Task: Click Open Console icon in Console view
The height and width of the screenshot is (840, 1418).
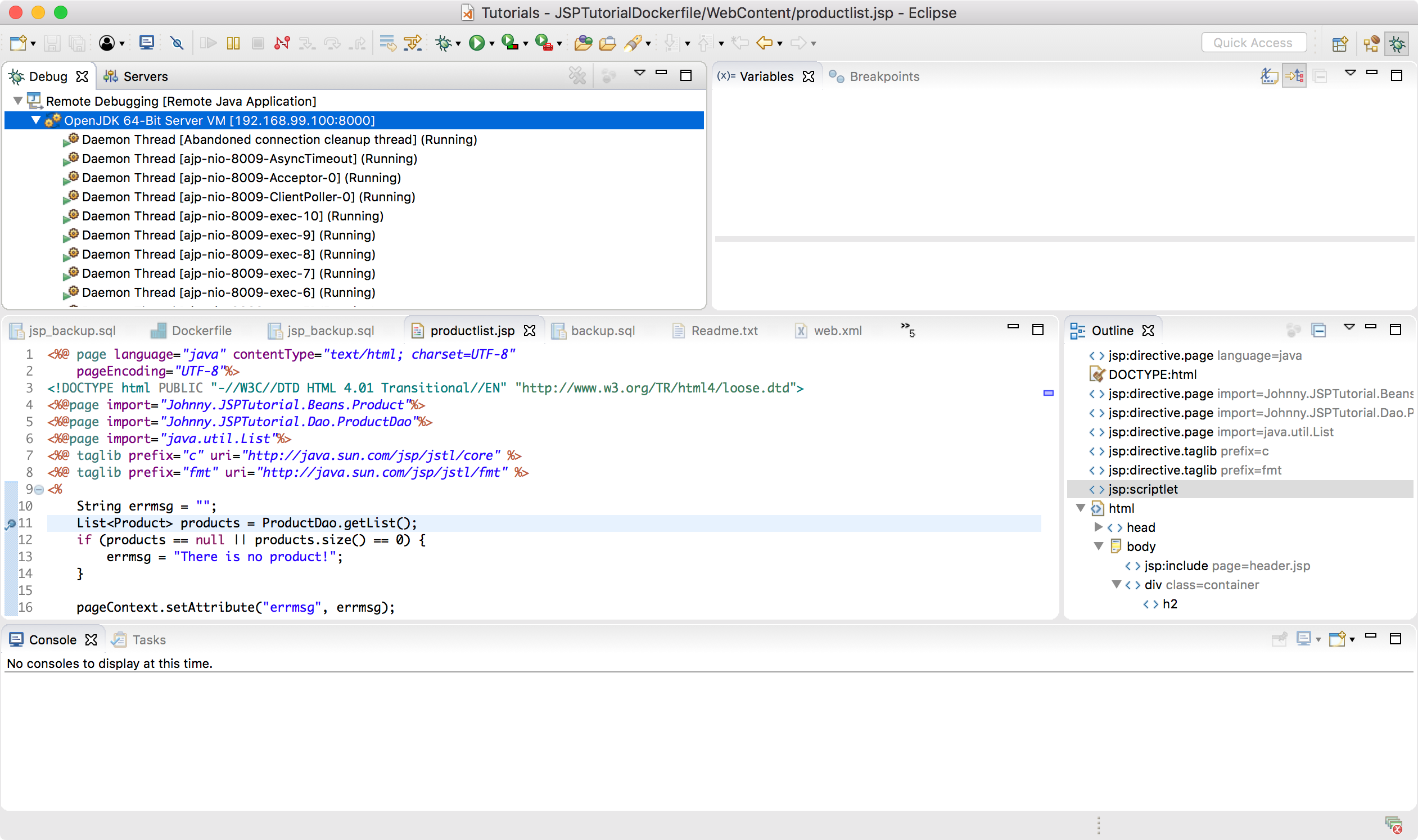Action: click(x=1337, y=639)
